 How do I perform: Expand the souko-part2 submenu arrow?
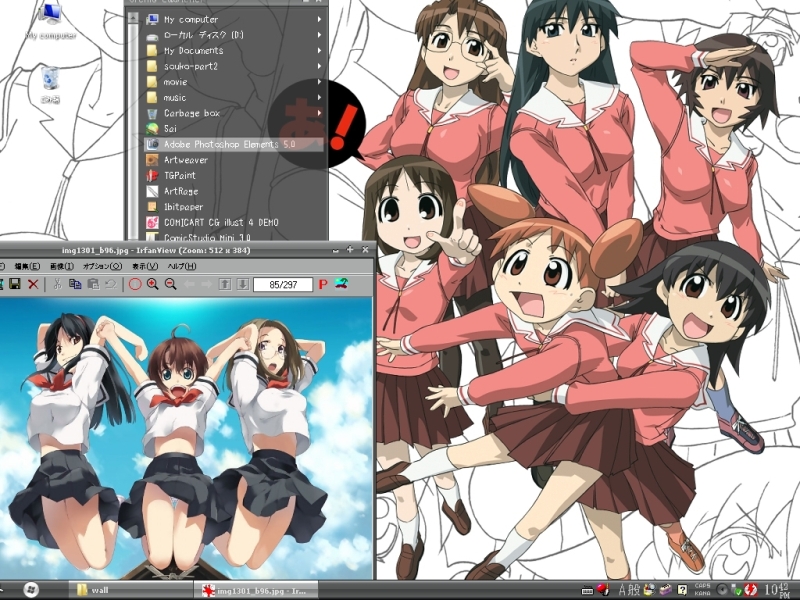coord(319,66)
